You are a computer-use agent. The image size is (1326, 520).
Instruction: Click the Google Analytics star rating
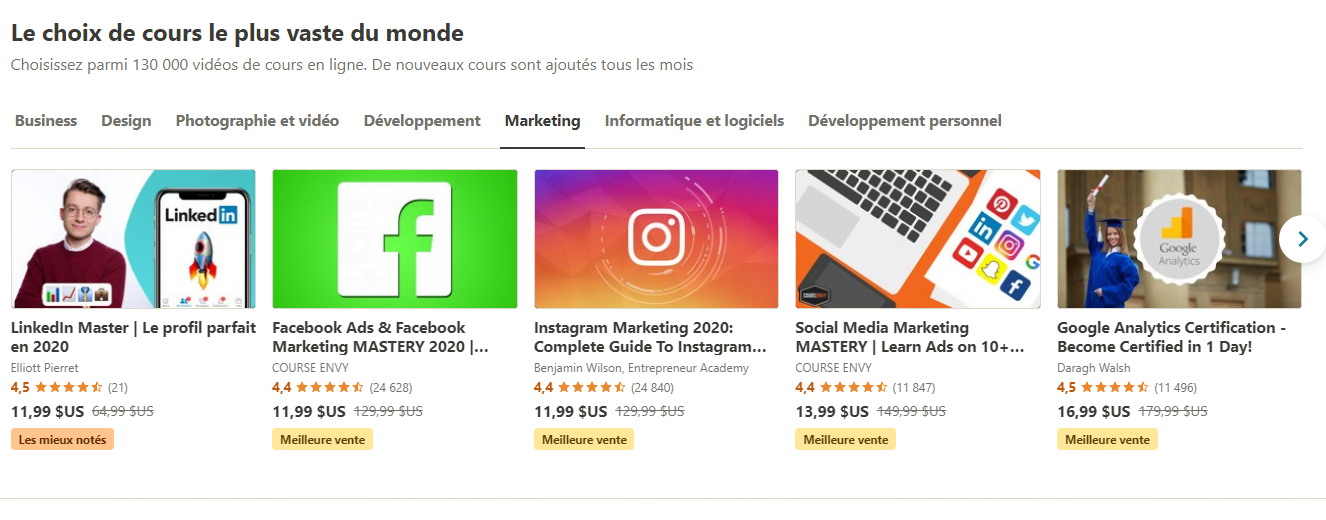point(1115,388)
